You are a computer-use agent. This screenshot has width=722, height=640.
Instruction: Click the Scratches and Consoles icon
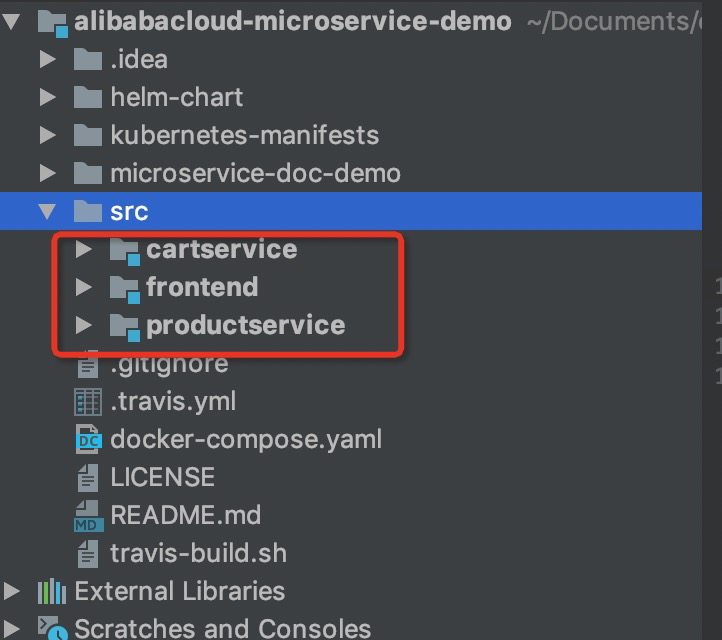point(52,629)
